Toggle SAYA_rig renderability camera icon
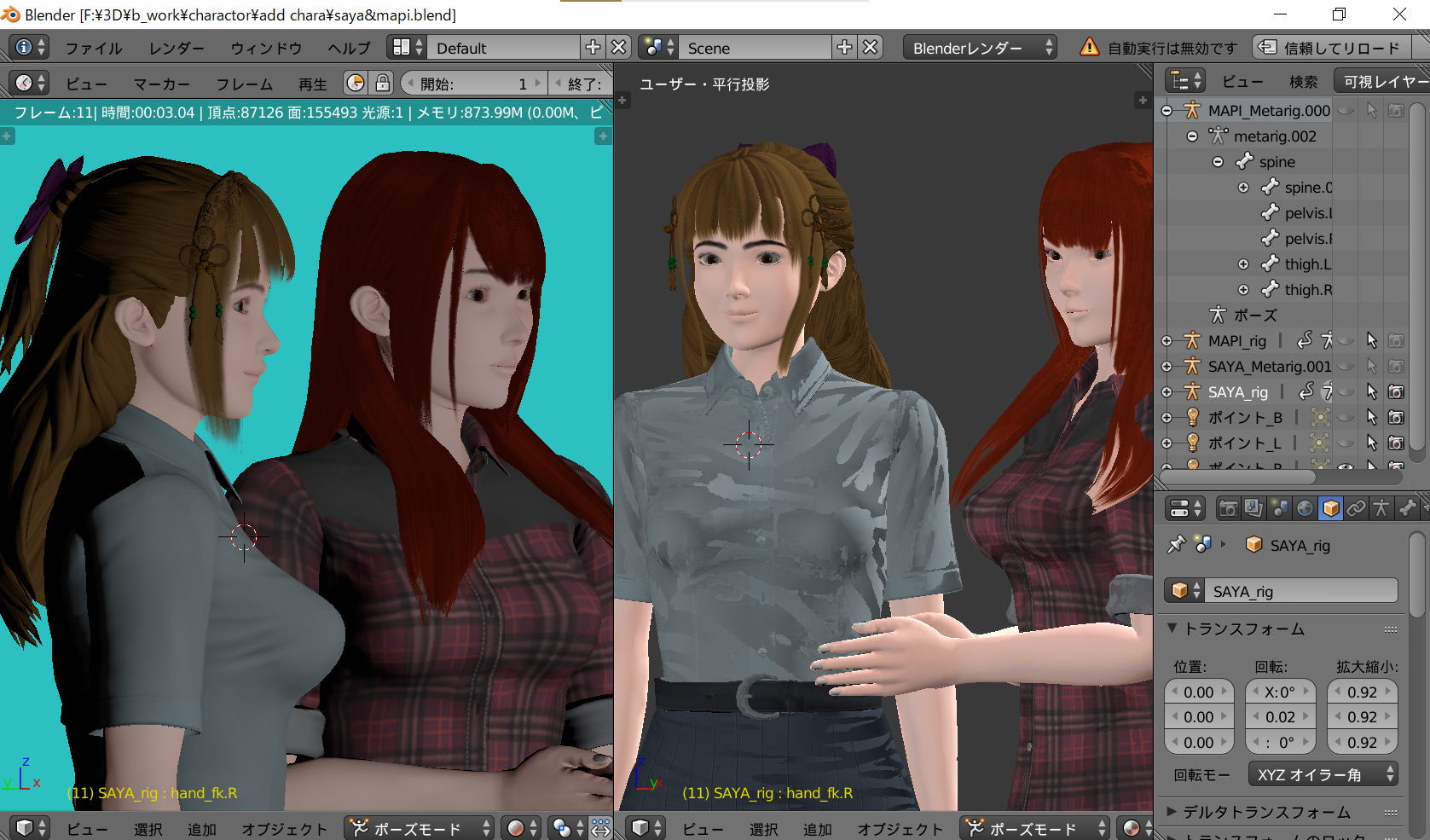Screen dimensions: 1430x840 point(1396,392)
